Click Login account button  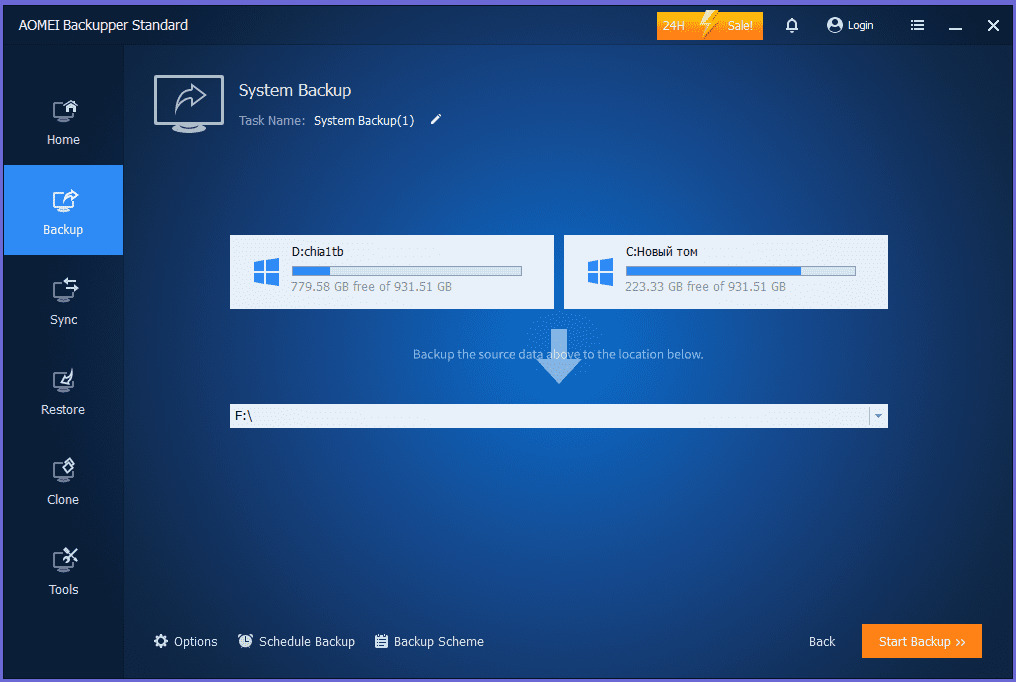850,25
